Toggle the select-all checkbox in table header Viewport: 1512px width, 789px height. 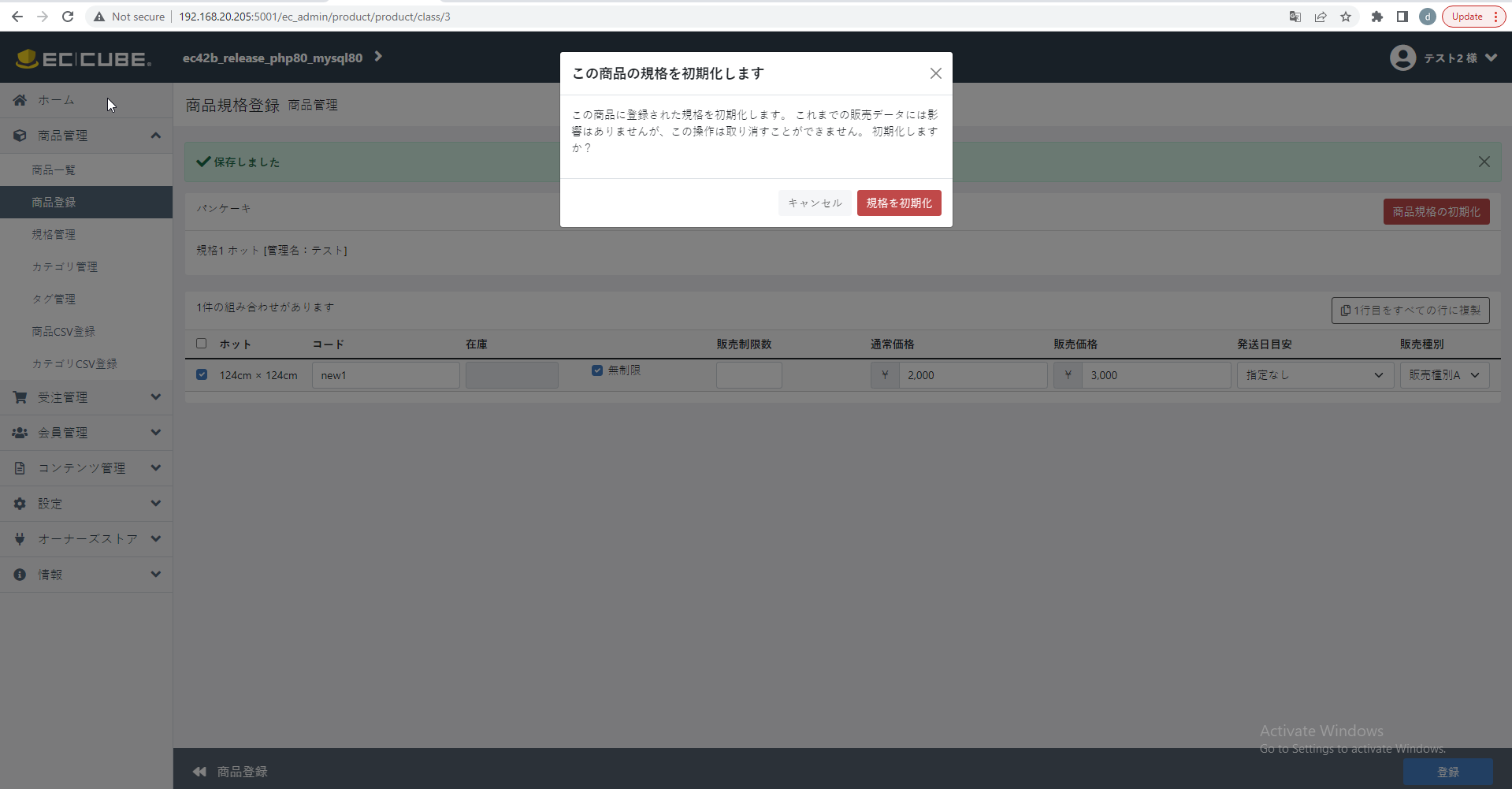(201, 343)
